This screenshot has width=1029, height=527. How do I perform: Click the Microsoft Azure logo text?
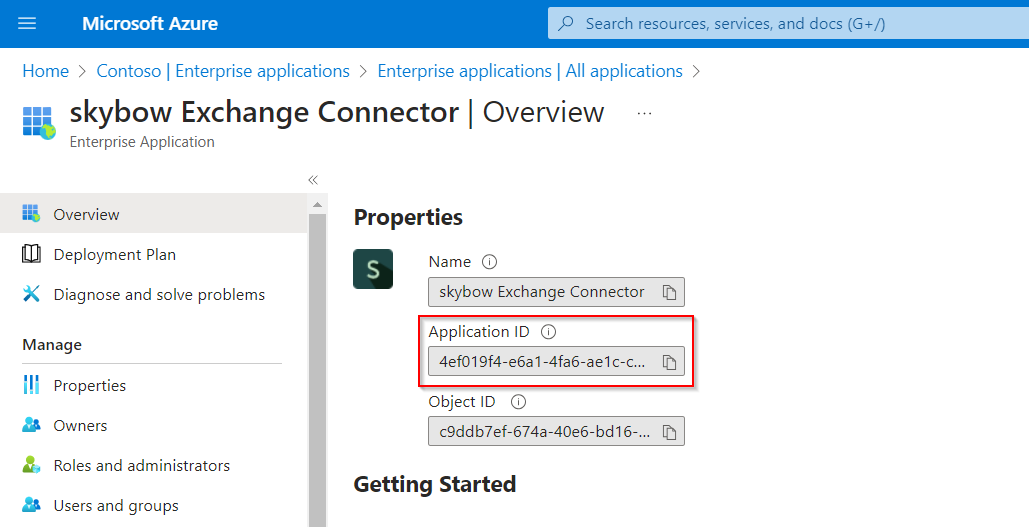pos(150,24)
